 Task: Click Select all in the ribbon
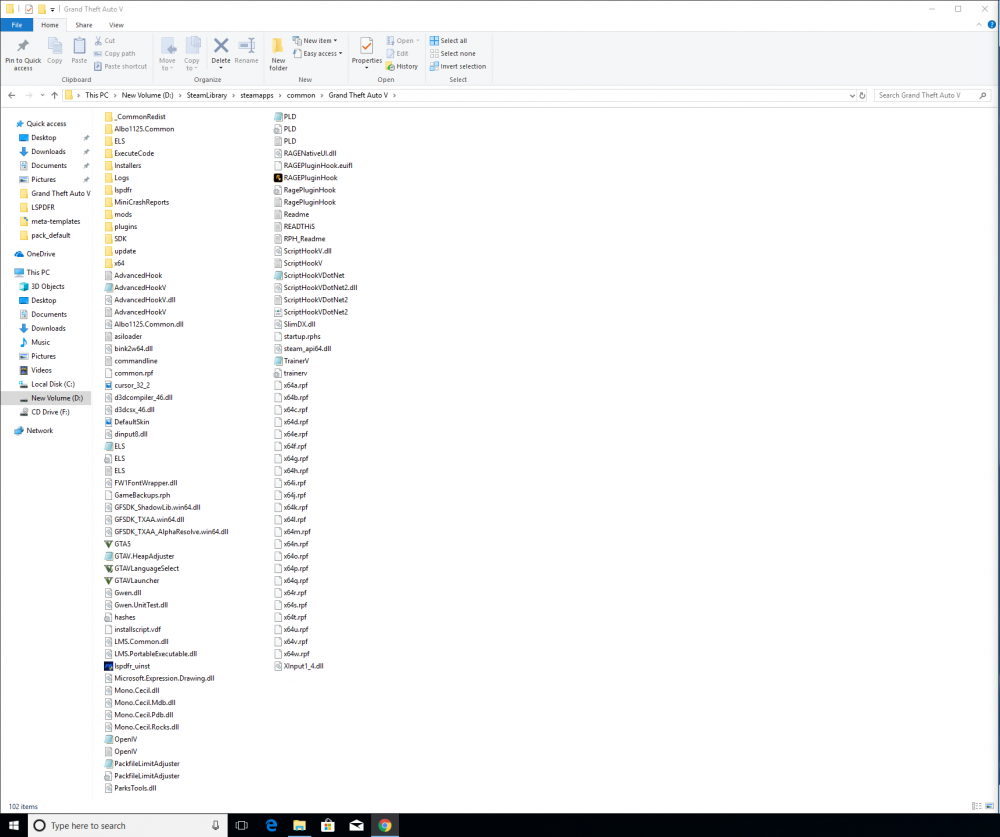tap(448, 41)
